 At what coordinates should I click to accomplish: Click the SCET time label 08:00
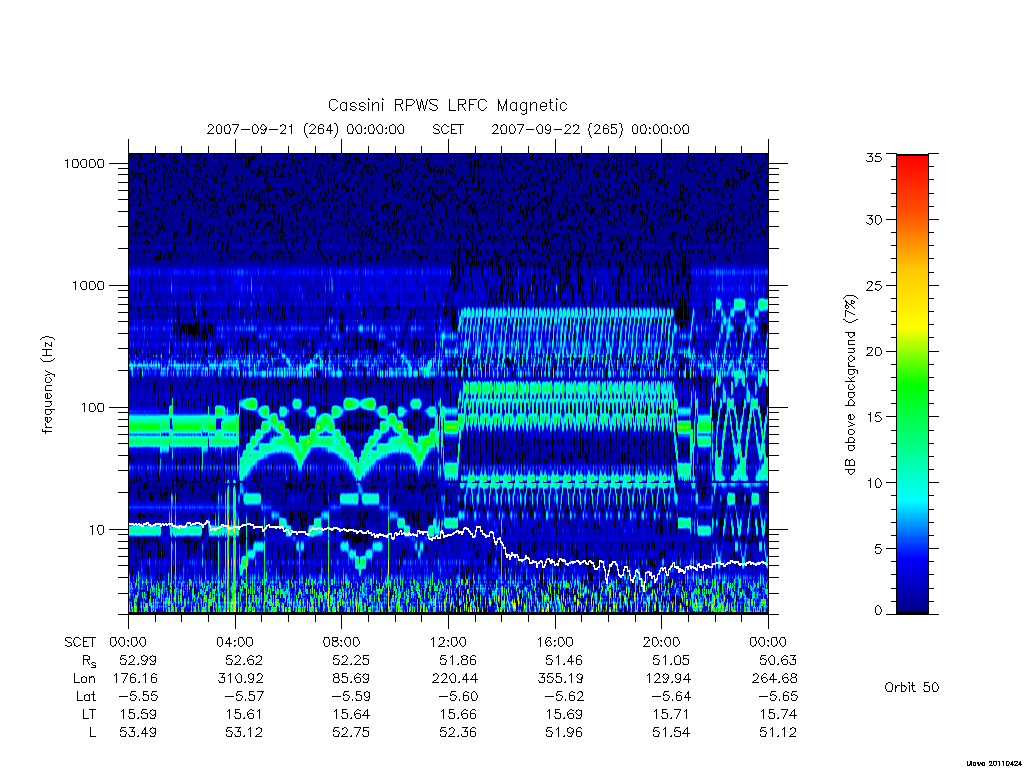click(x=342, y=642)
